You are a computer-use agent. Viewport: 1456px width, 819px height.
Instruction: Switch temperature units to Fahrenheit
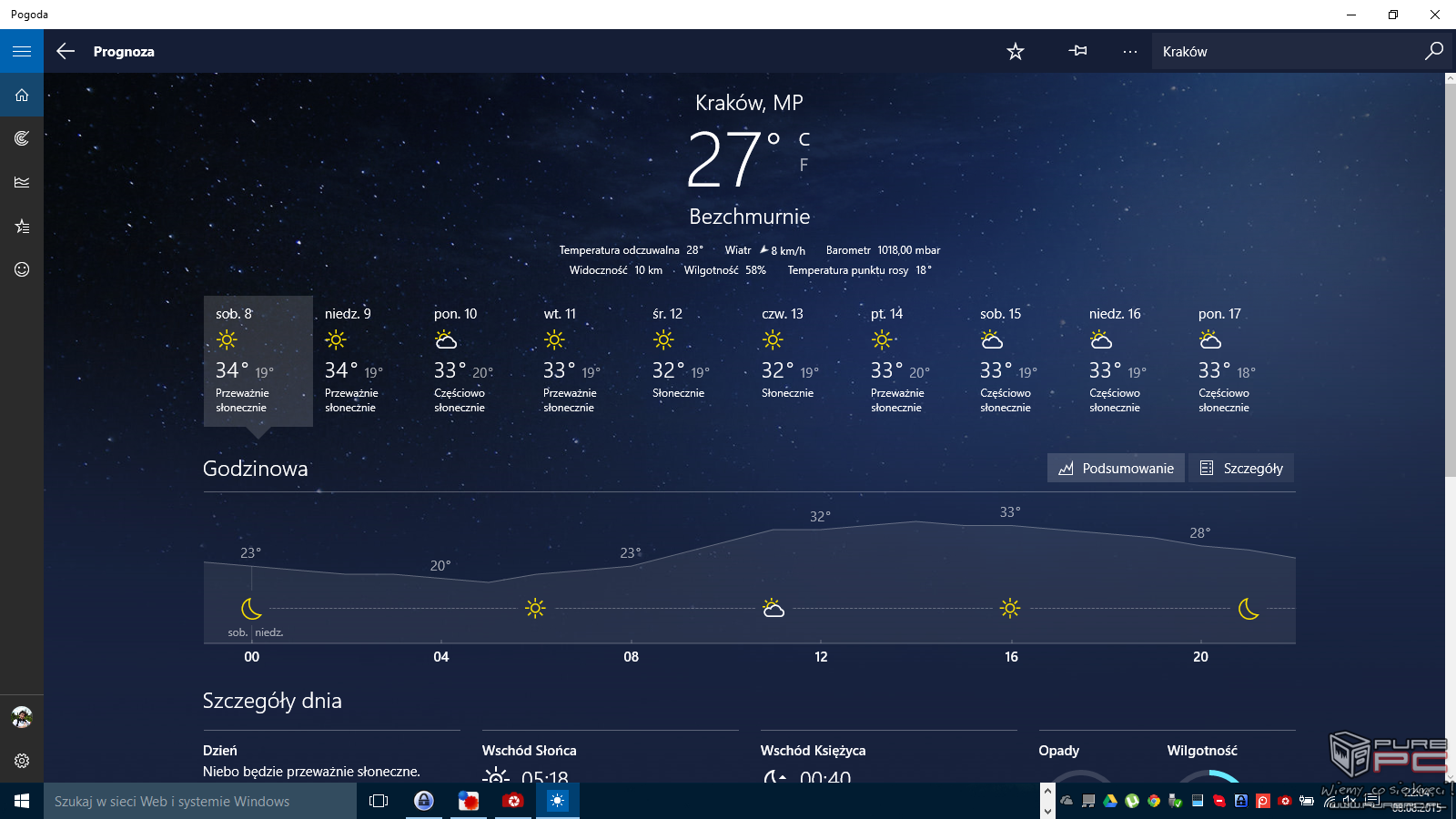tap(804, 165)
